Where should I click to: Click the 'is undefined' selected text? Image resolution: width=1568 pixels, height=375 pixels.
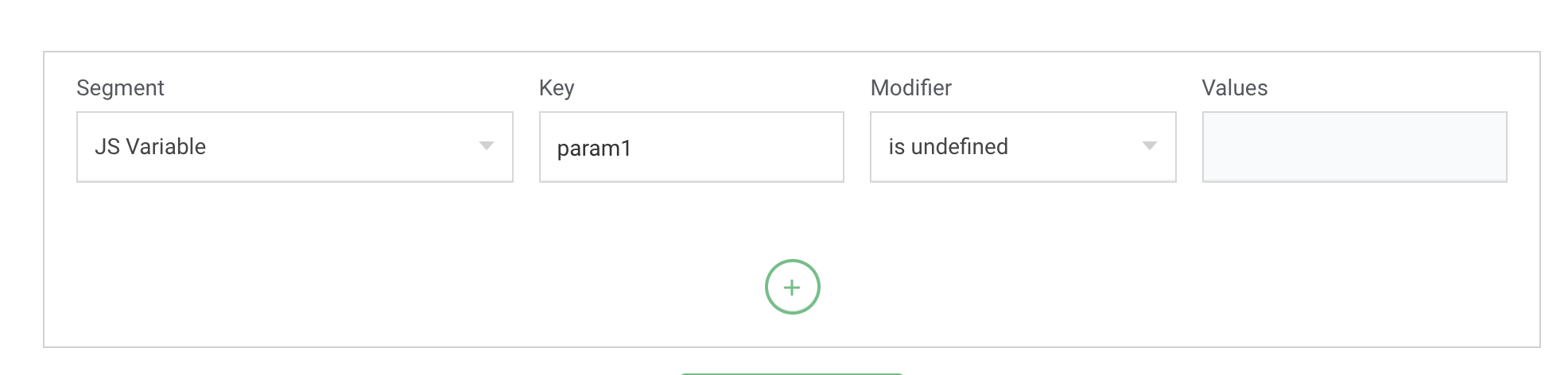point(948,147)
